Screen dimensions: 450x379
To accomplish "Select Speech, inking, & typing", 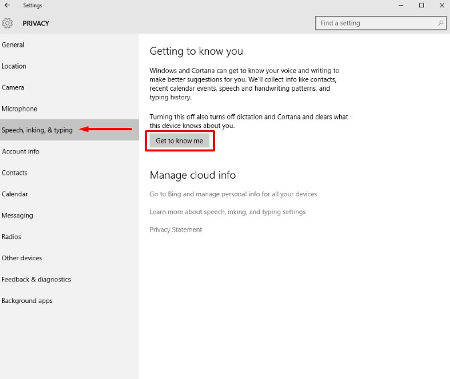I will tap(69, 130).
